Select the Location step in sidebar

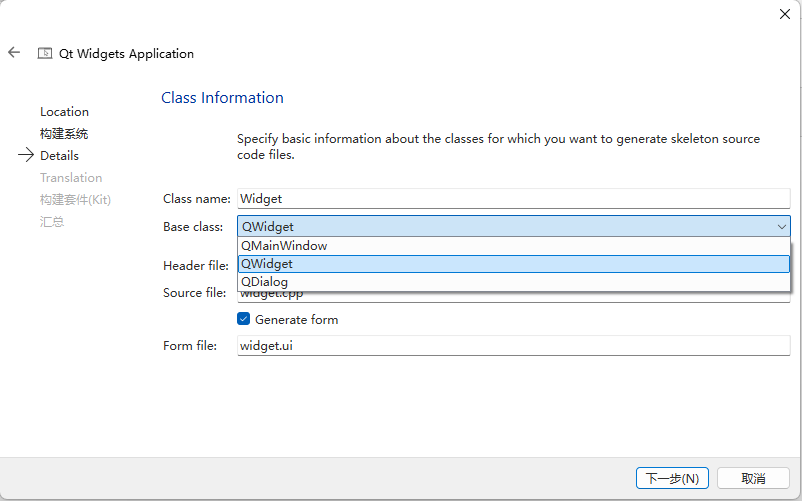[64, 112]
